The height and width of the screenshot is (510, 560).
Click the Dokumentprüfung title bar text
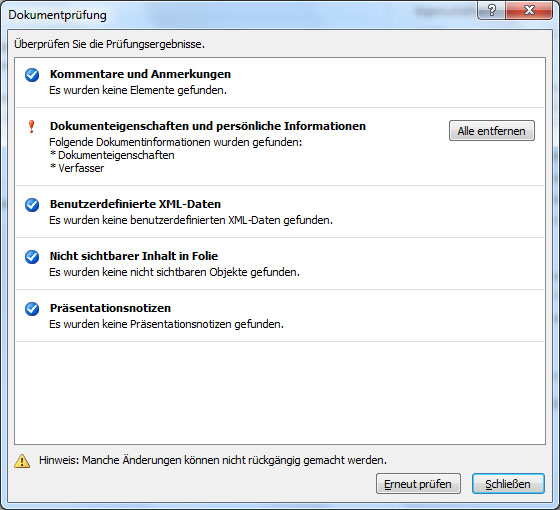(x=58, y=15)
